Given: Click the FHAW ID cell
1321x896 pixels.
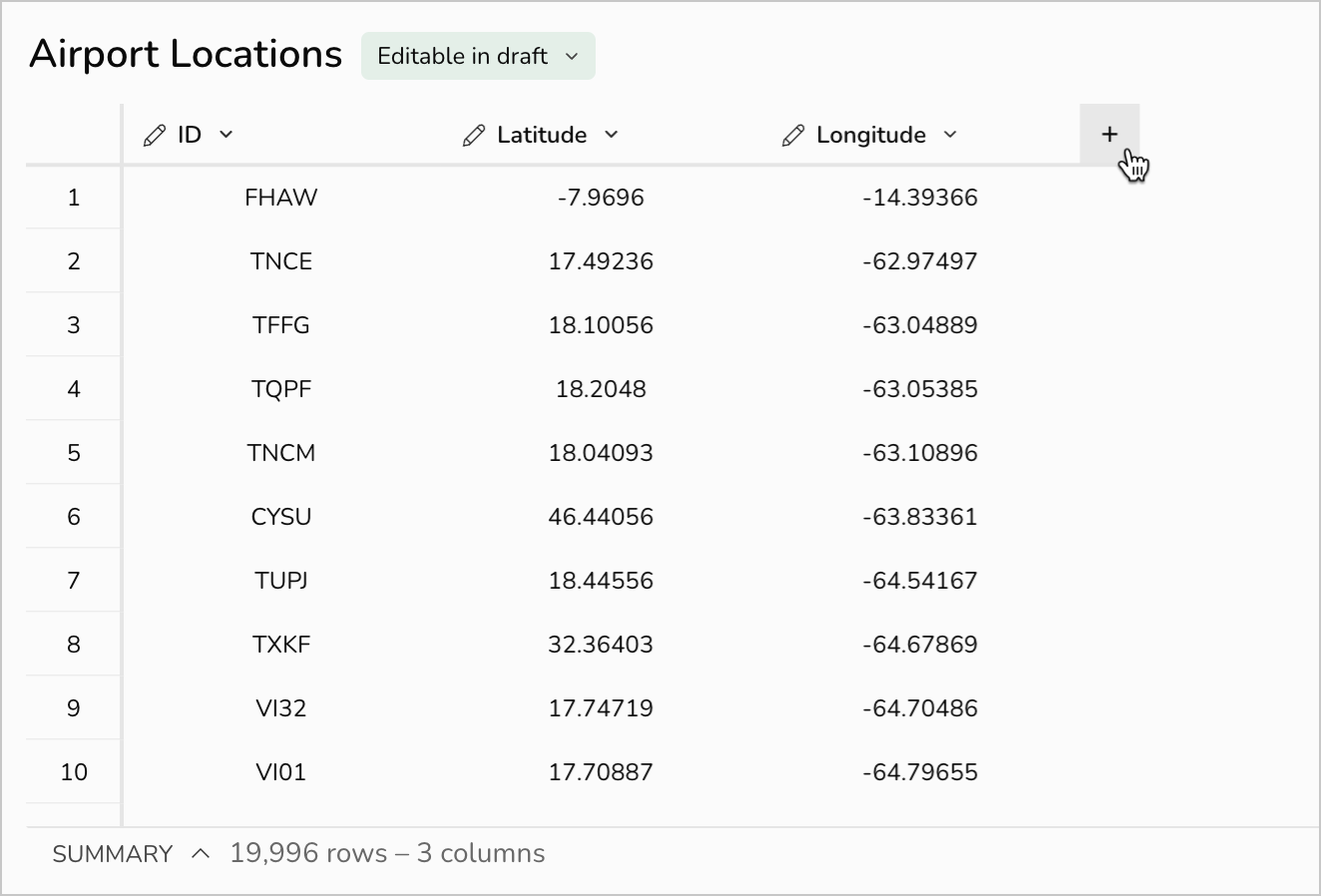Looking at the screenshot, I should [x=281, y=198].
